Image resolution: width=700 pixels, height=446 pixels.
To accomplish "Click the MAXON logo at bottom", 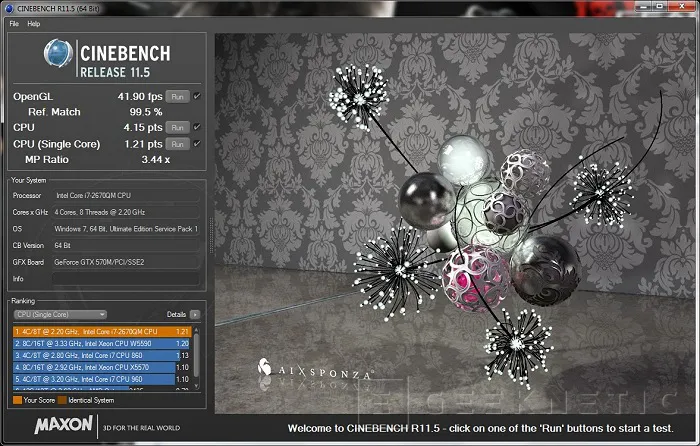I will pos(63,425).
